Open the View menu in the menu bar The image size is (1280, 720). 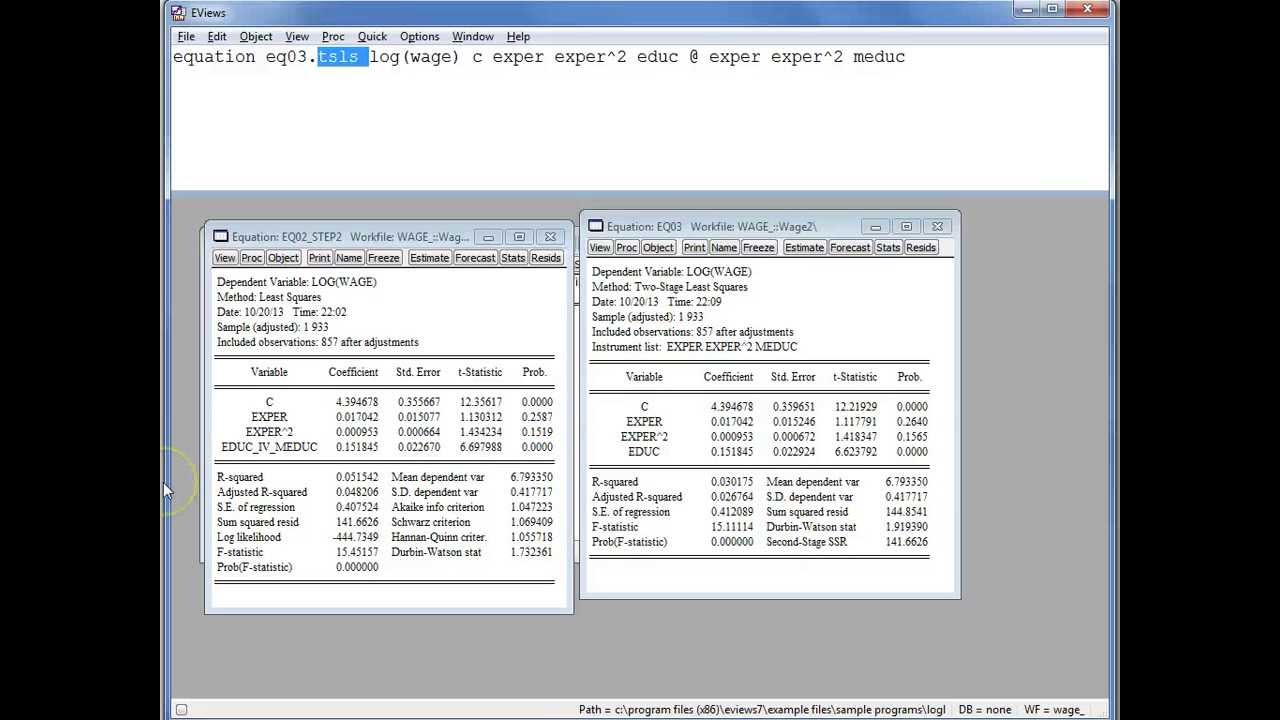(x=297, y=36)
